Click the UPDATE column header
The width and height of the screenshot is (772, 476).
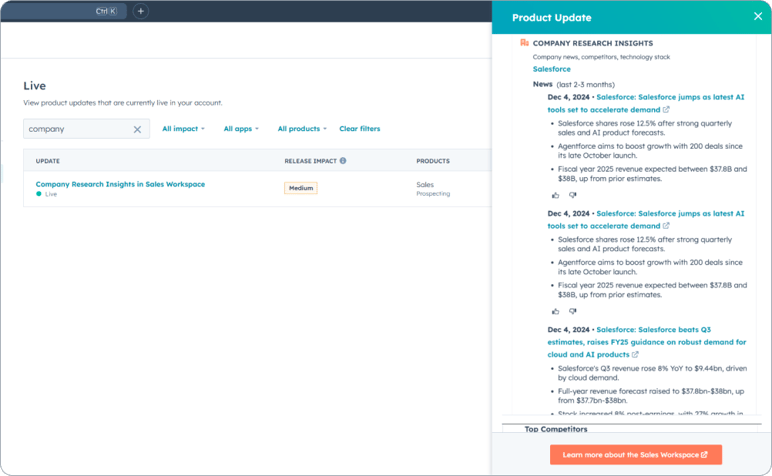(48, 161)
